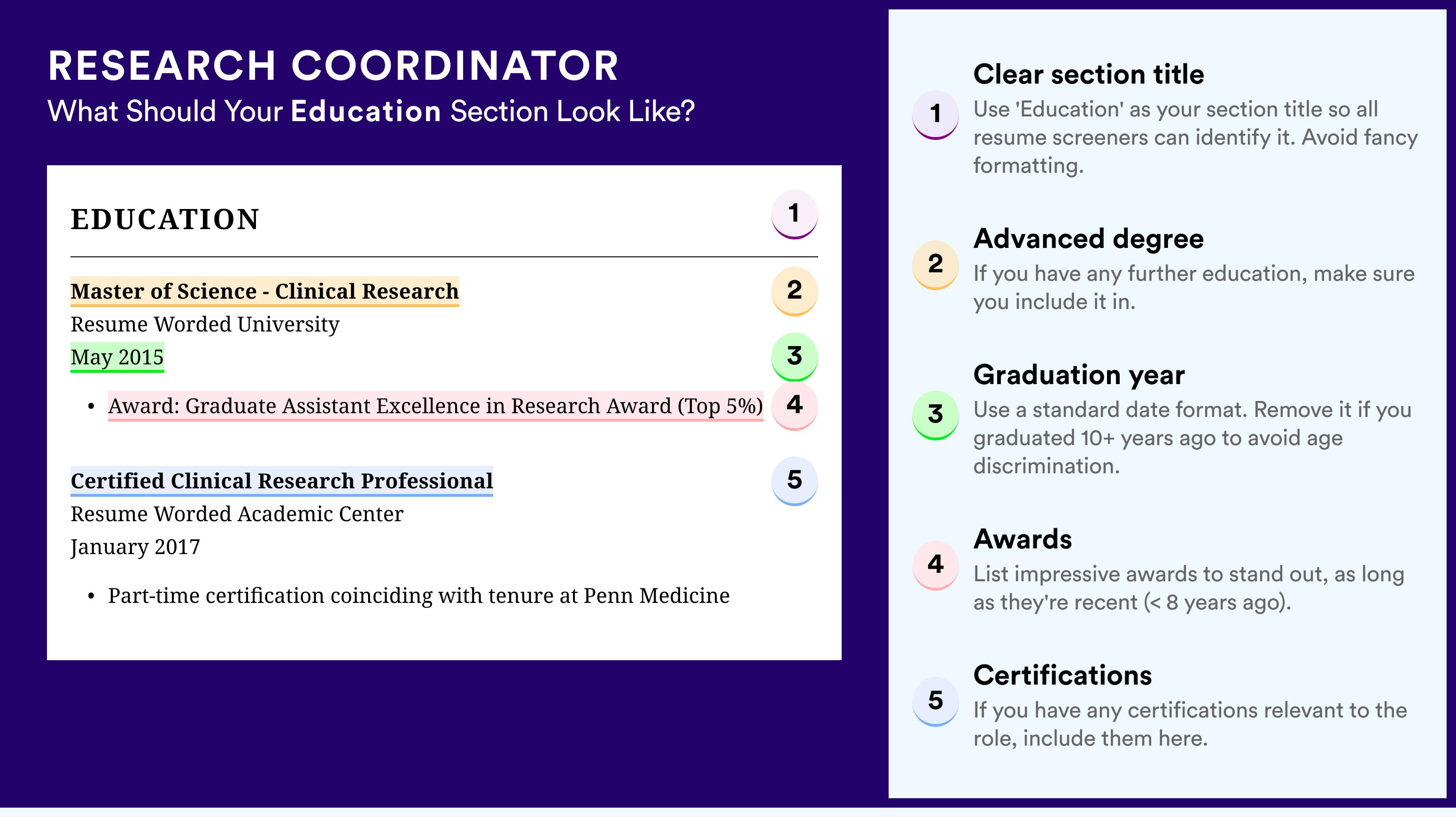Click the green number 3 badge beside May 2015
This screenshot has height=817, width=1456.
(x=794, y=356)
